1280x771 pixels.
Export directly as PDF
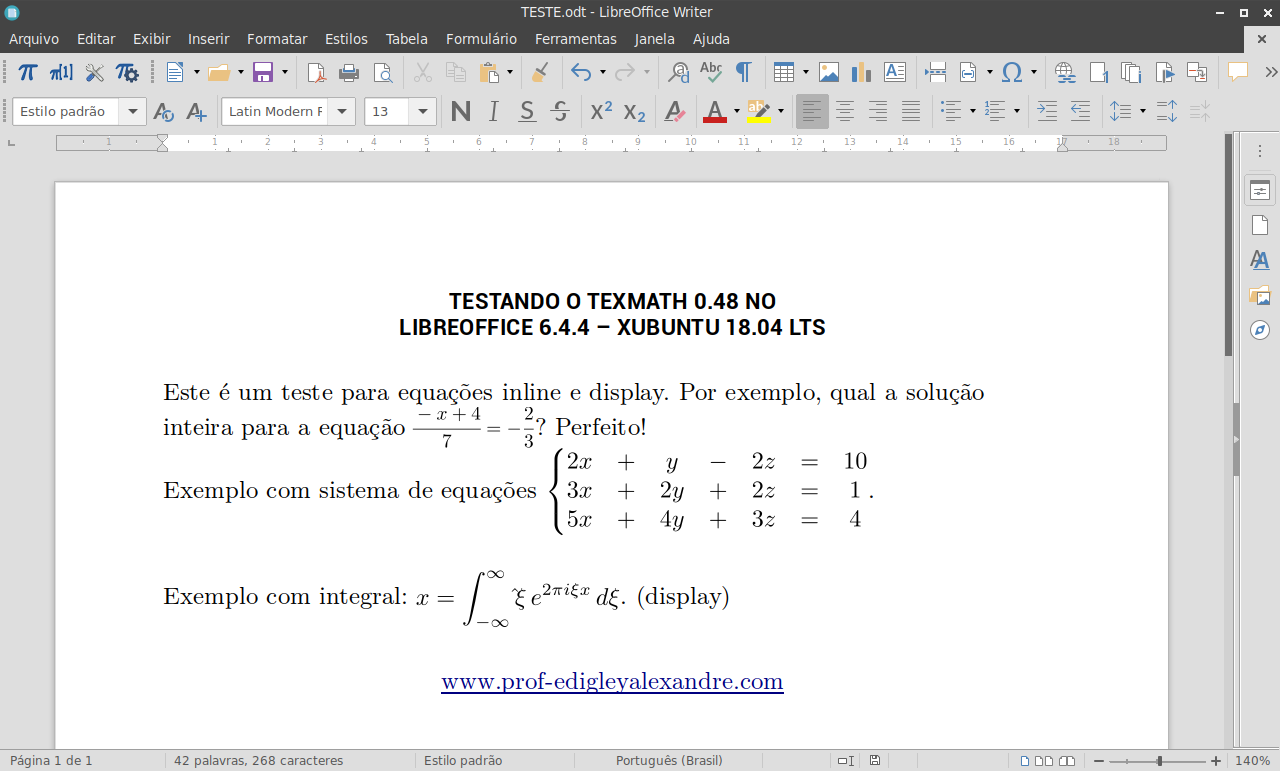316,72
